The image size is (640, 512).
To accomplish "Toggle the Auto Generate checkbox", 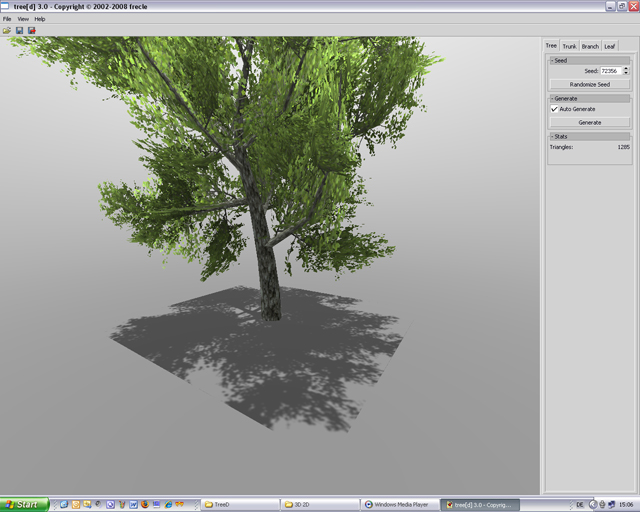I will tap(555, 109).
